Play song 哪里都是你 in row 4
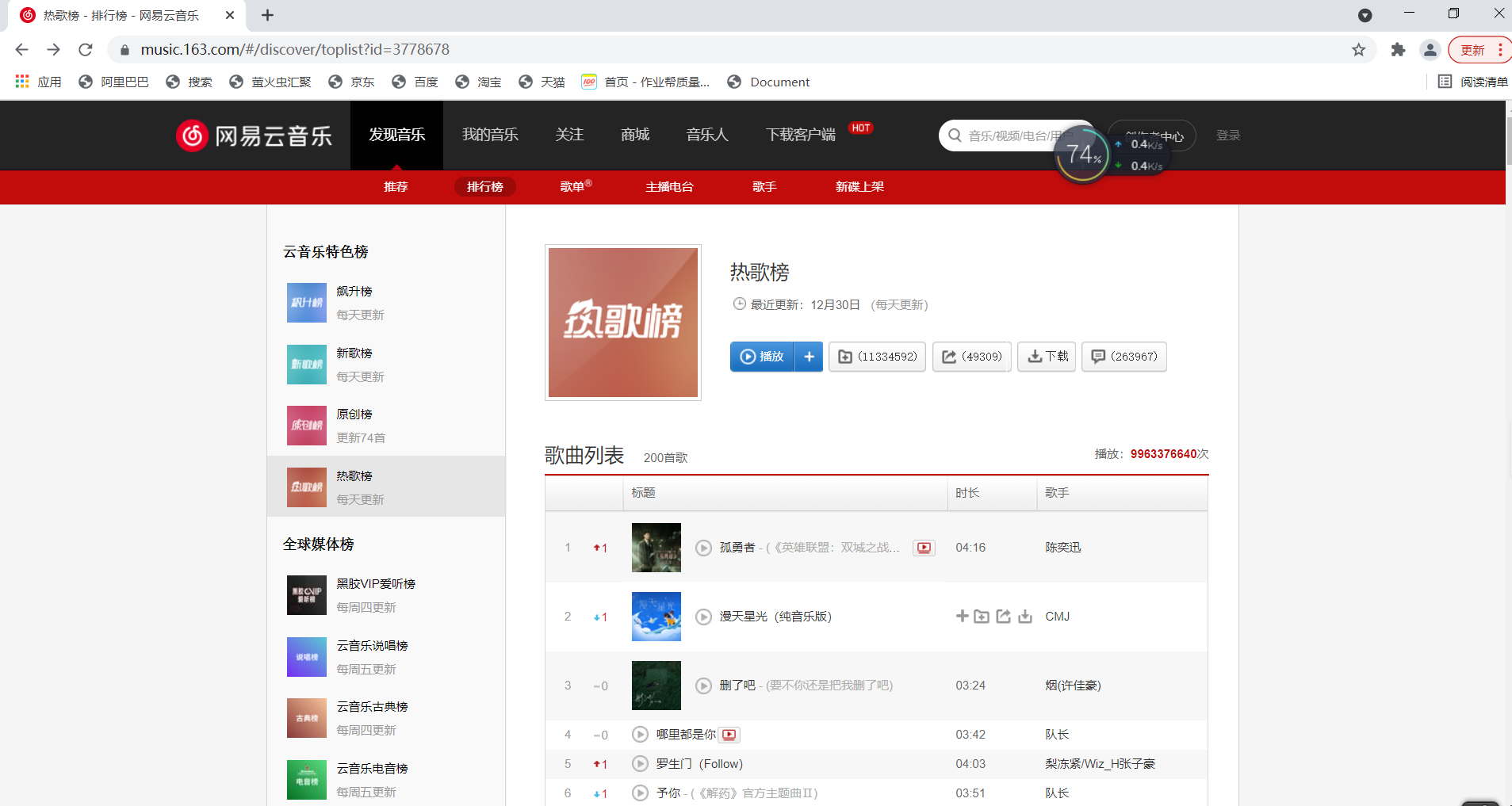 click(640, 735)
